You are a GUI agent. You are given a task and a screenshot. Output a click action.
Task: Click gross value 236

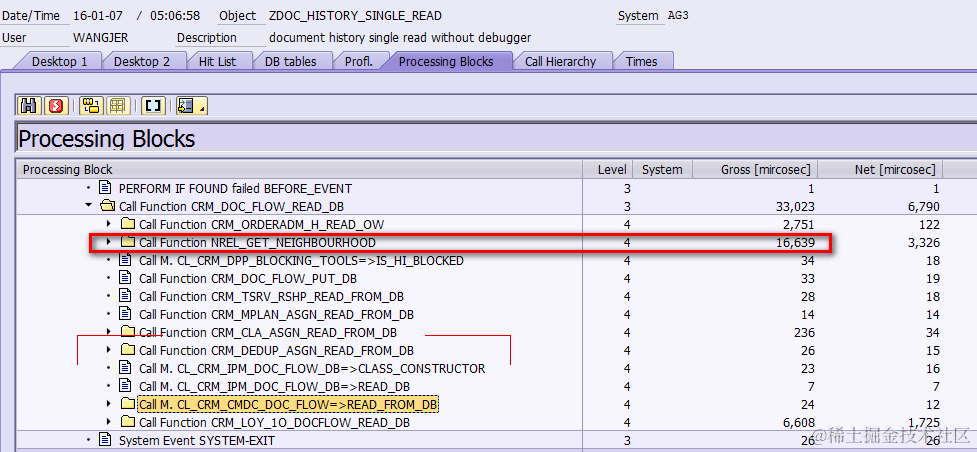[x=804, y=332]
